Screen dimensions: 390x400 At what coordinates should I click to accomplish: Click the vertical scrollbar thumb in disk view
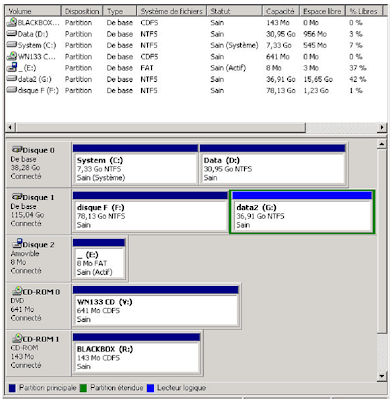click(x=382, y=240)
